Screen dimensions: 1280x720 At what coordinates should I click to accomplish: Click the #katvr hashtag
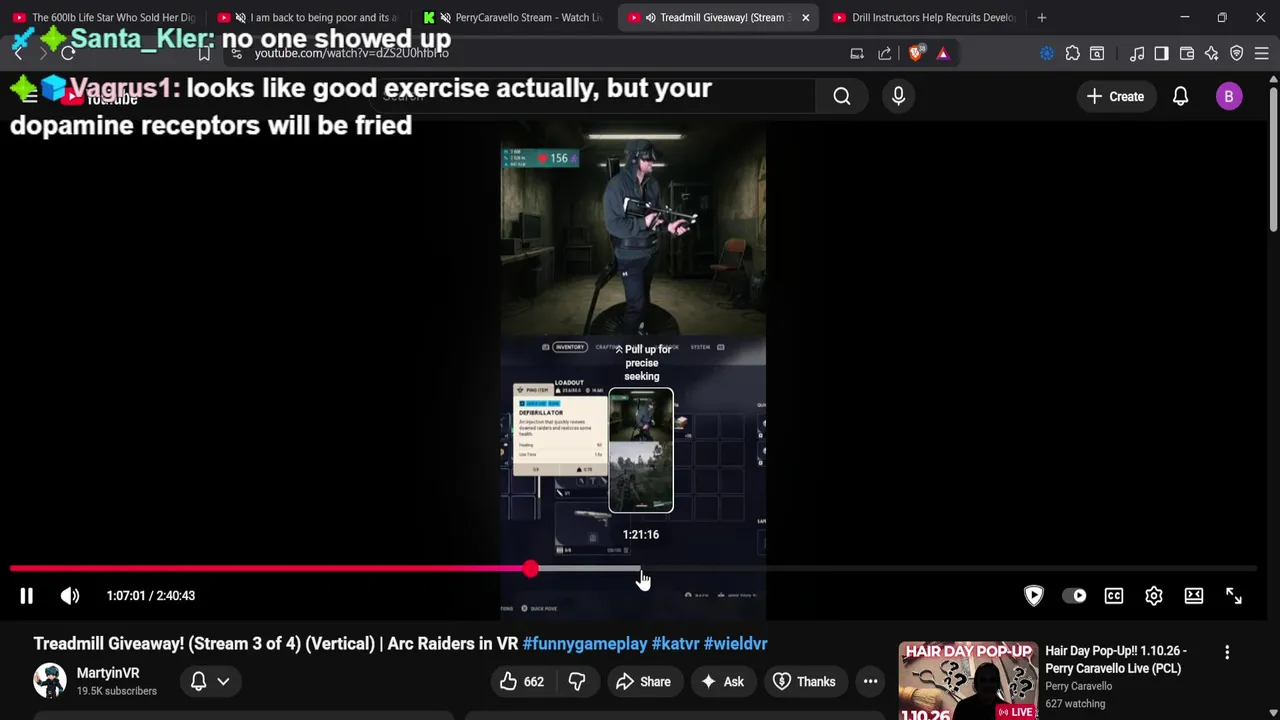tap(675, 644)
